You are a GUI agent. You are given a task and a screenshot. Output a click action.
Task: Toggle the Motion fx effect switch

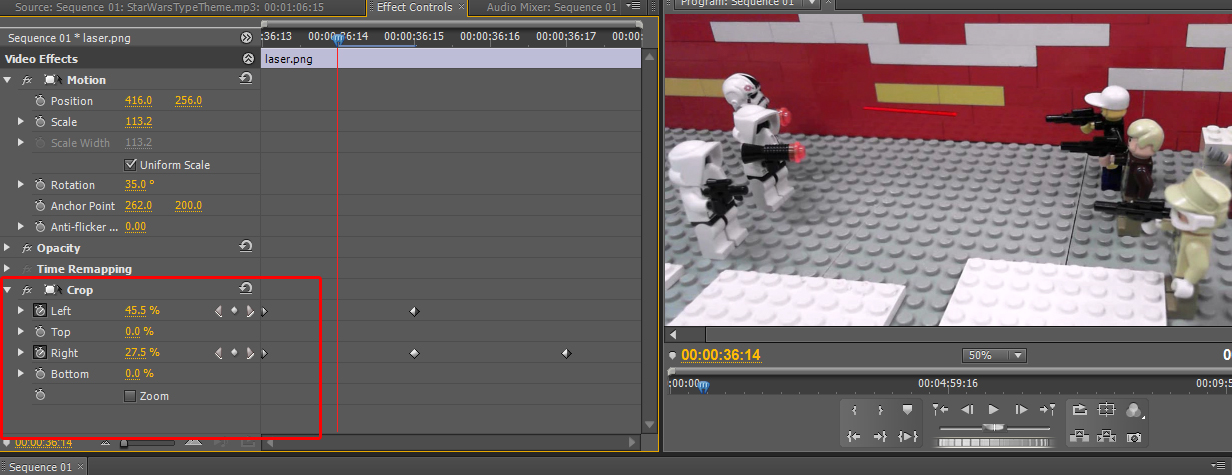coord(27,80)
